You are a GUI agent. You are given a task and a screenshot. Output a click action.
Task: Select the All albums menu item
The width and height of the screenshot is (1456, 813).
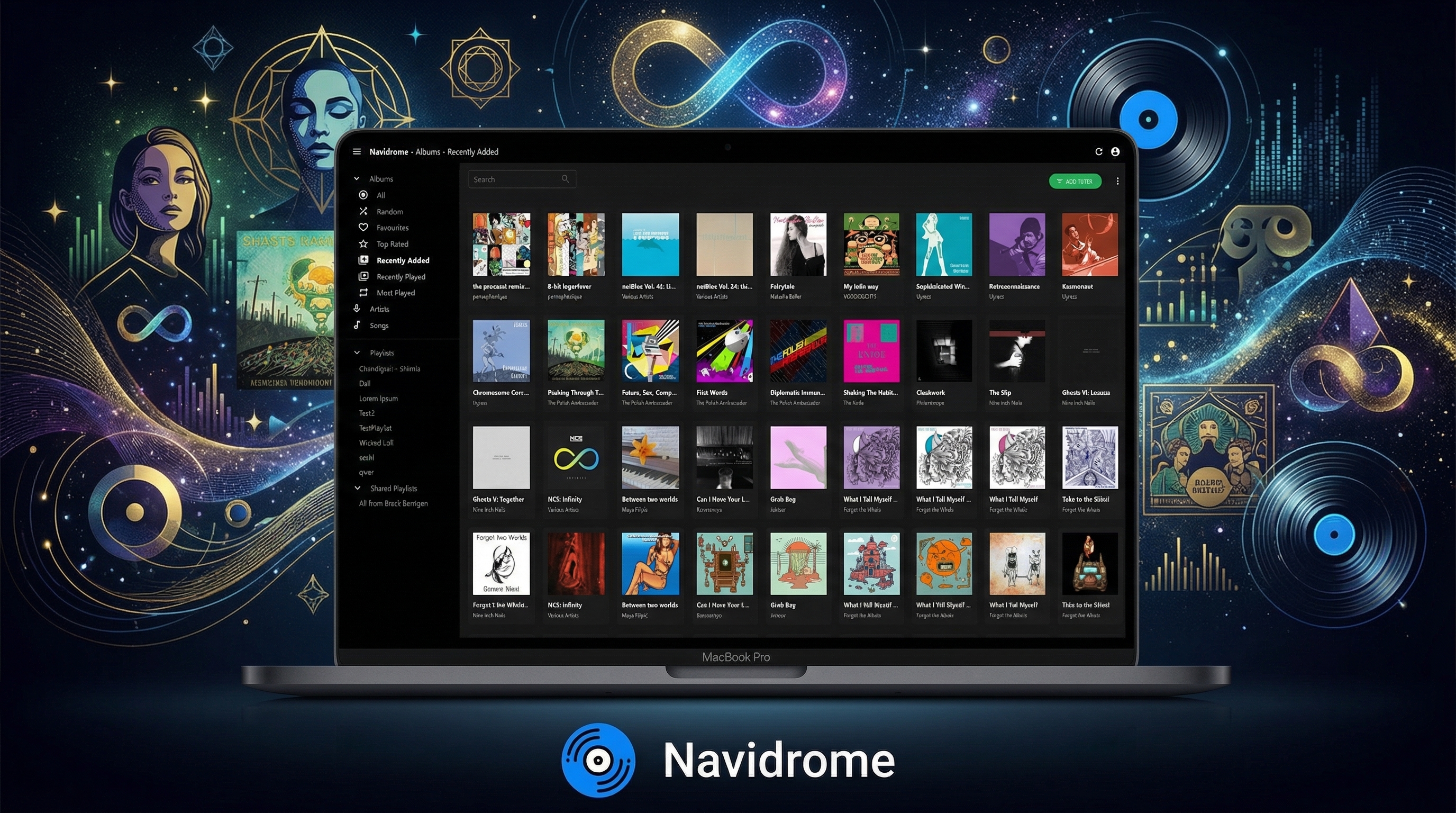pos(381,195)
